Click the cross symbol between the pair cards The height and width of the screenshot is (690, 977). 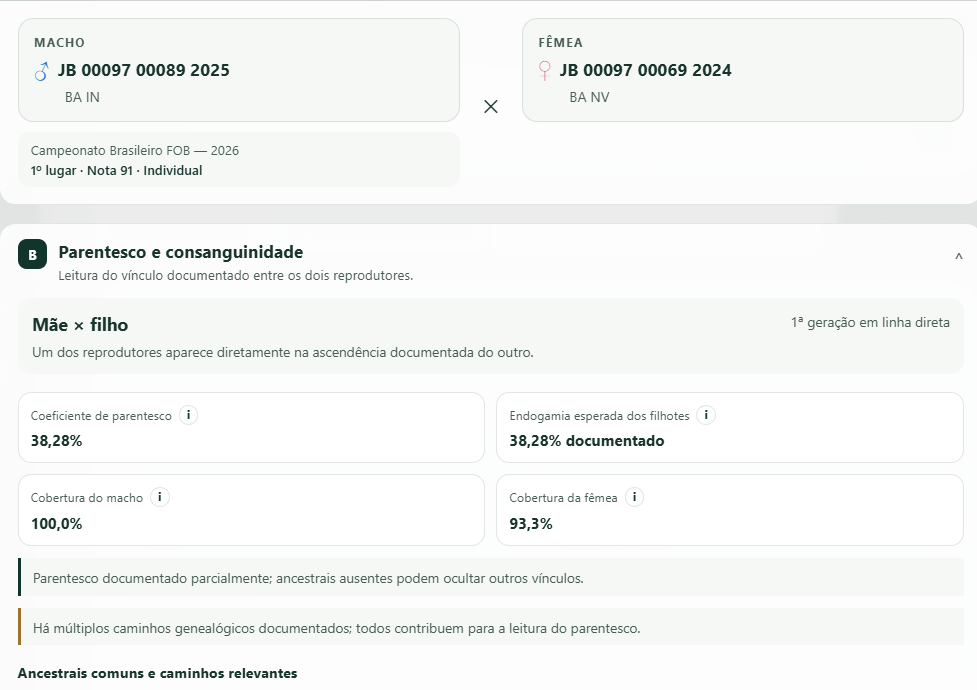click(x=491, y=107)
